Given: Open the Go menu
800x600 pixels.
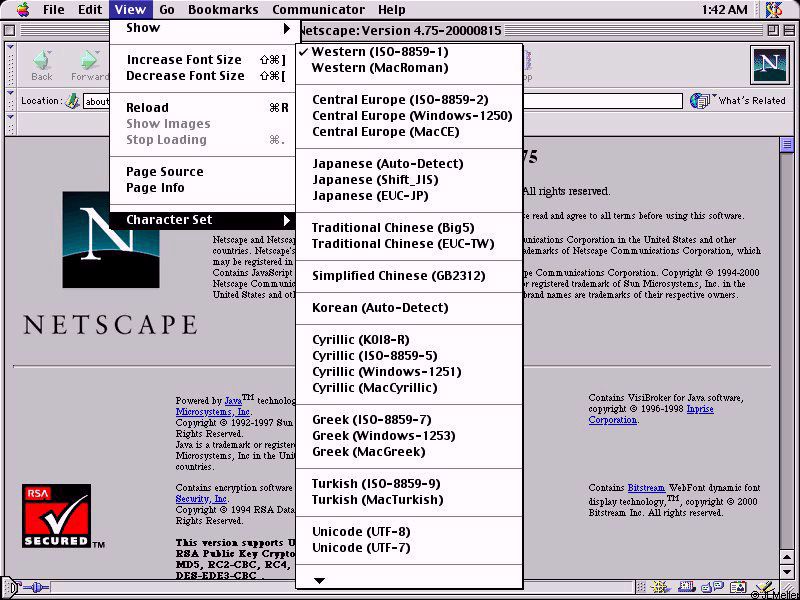Looking at the screenshot, I should coord(167,9).
